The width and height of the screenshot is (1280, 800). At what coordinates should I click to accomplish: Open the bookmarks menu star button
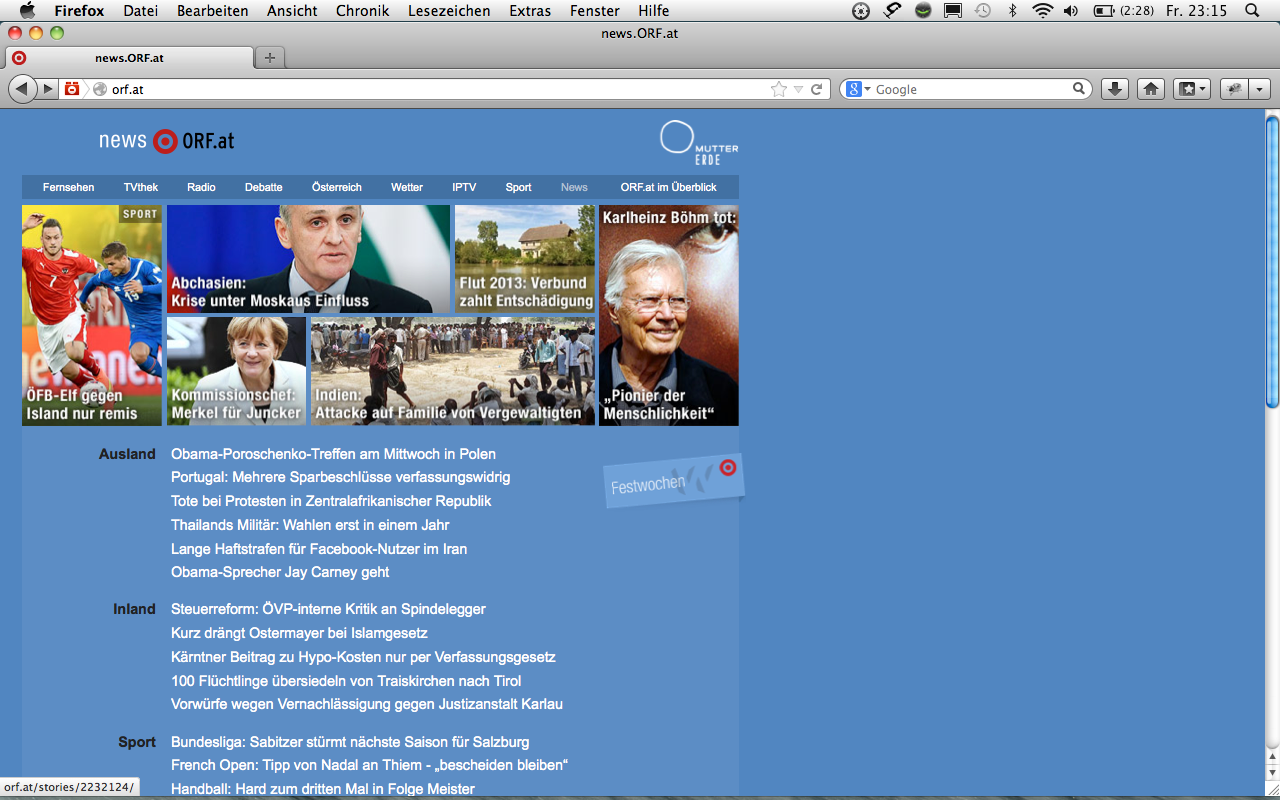tap(1192, 89)
